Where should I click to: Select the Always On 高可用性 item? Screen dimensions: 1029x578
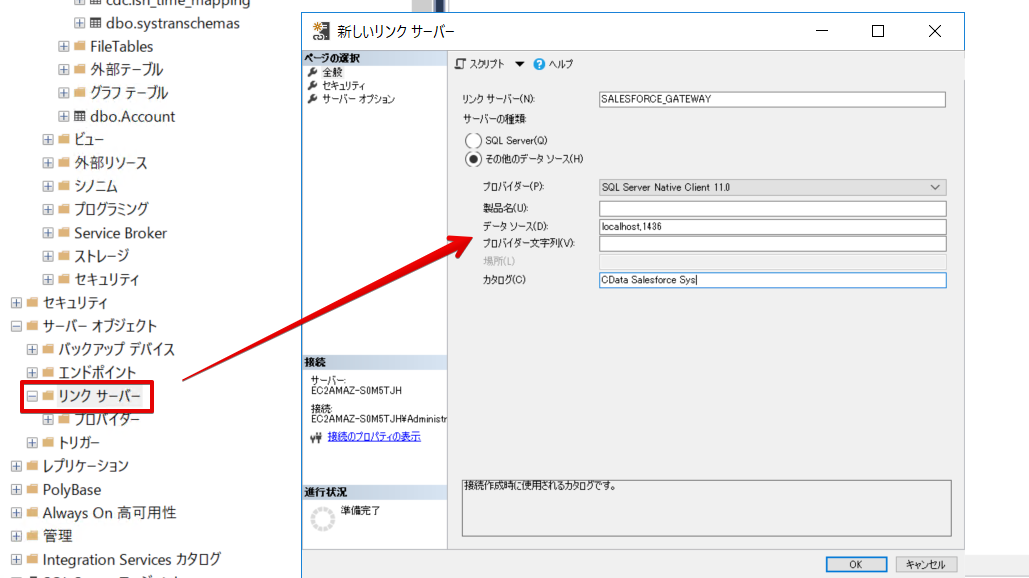(x=109, y=513)
